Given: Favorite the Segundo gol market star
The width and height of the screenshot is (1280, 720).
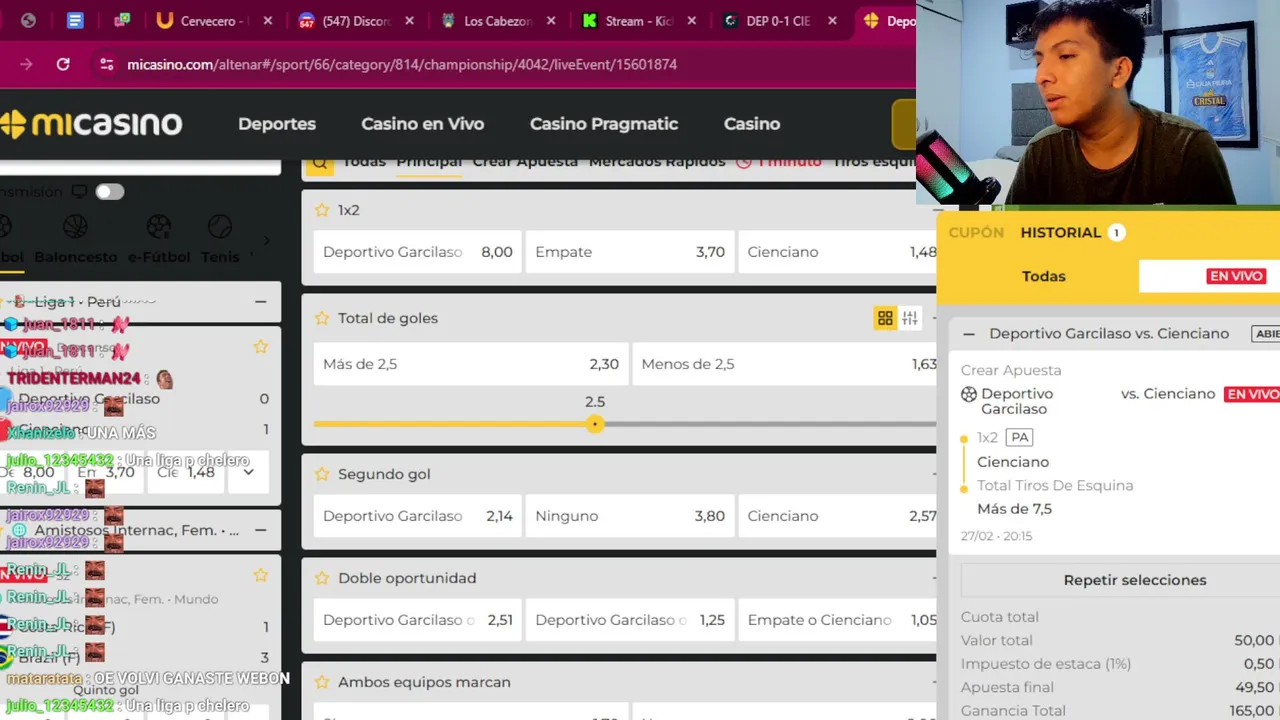Looking at the screenshot, I should pos(322,474).
